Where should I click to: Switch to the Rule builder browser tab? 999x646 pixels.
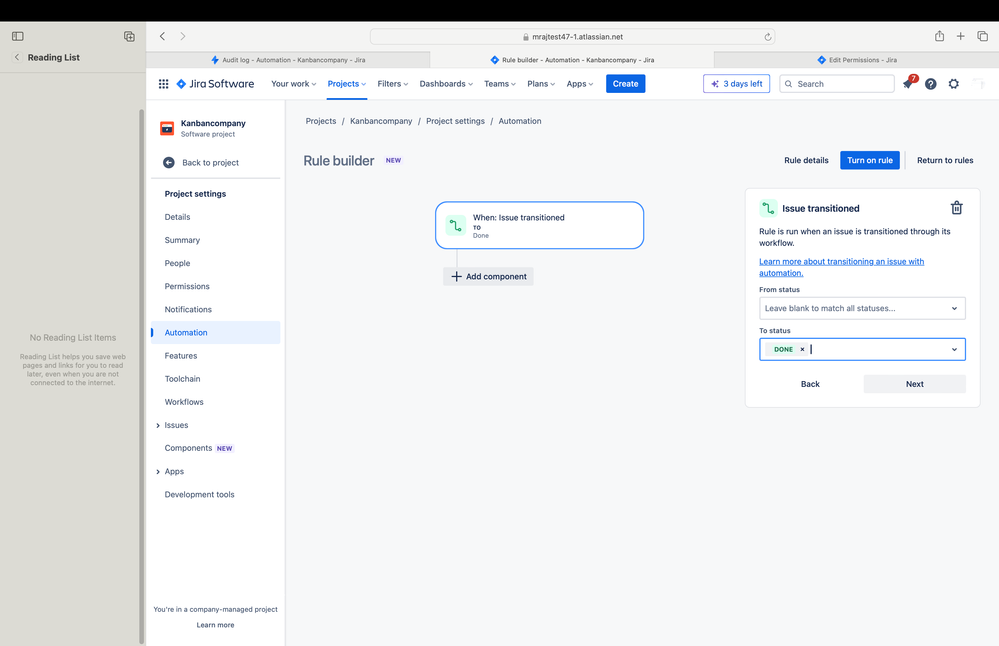pyautogui.click(x=571, y=60)
